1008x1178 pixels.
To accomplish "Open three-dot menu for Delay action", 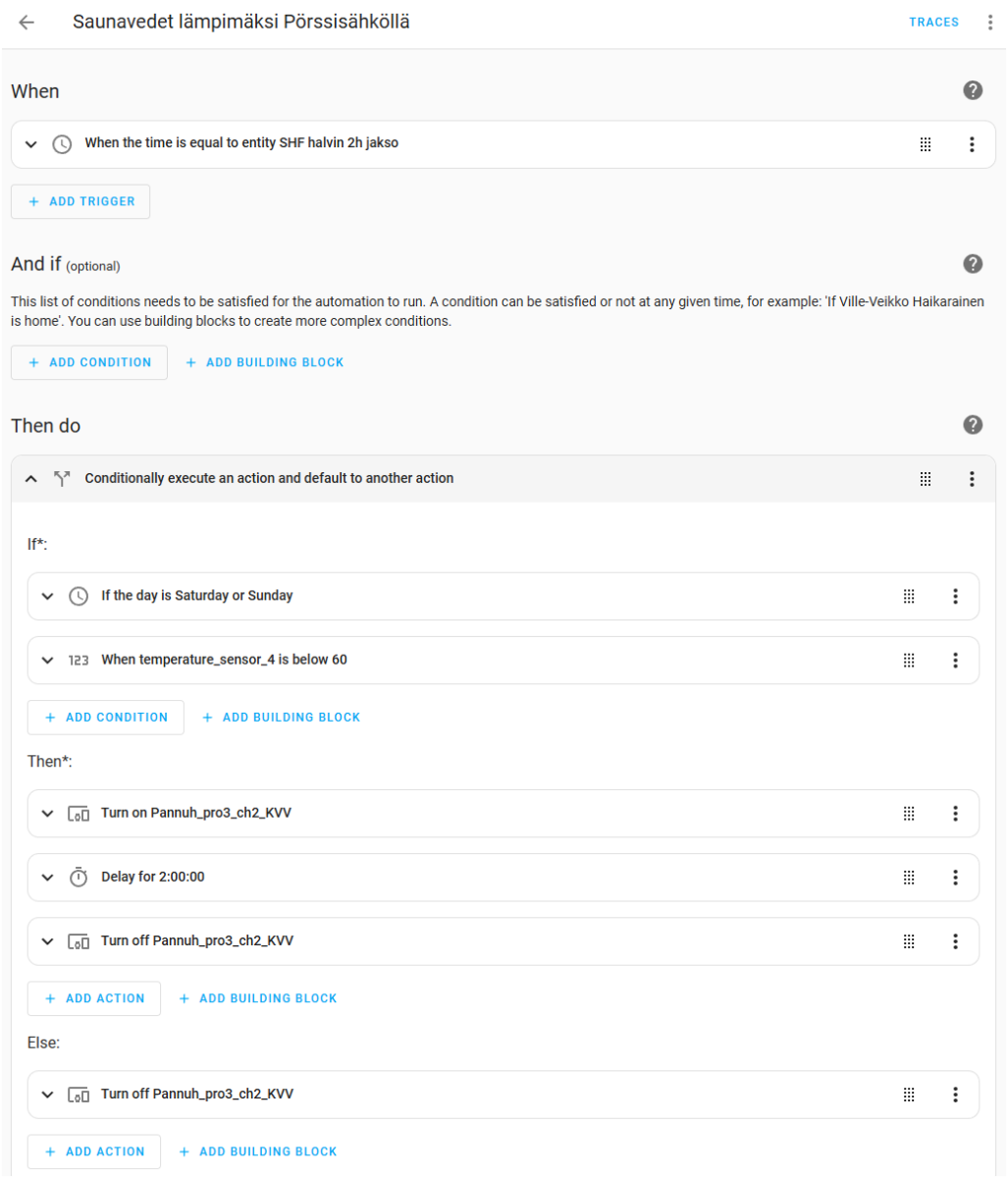I will [x=954, y=878].
